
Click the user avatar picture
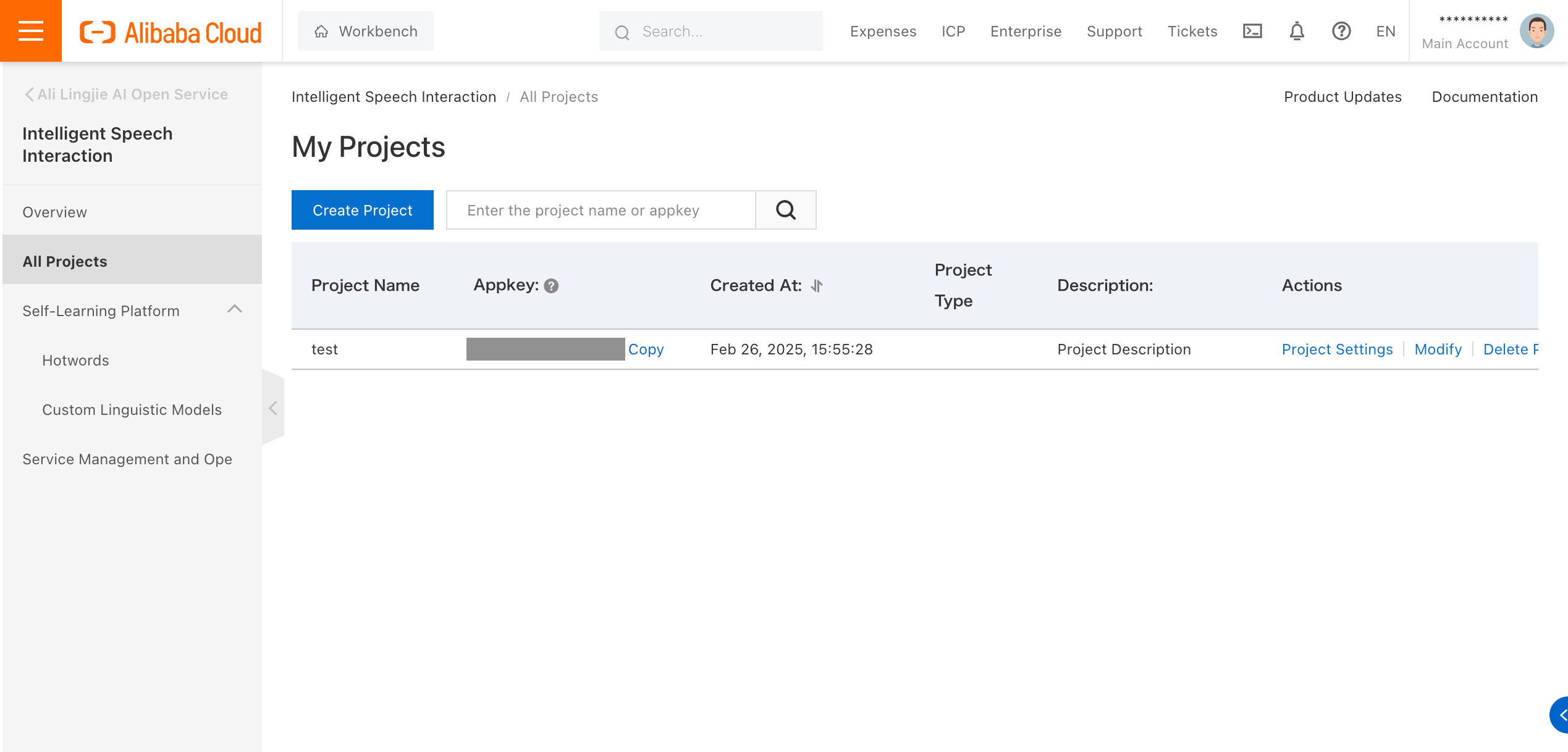point(1536,31)
